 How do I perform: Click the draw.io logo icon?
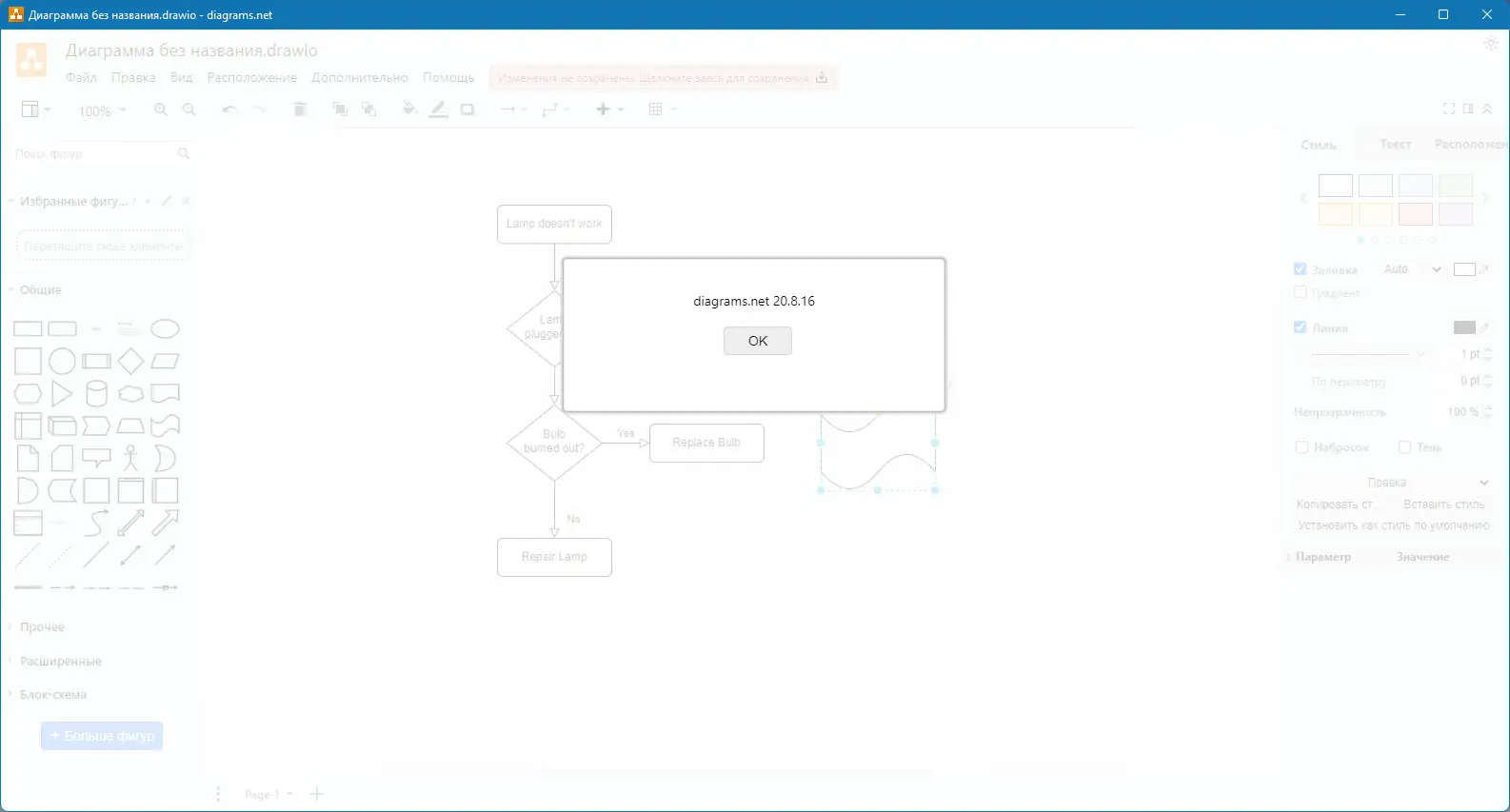[31, 60]
